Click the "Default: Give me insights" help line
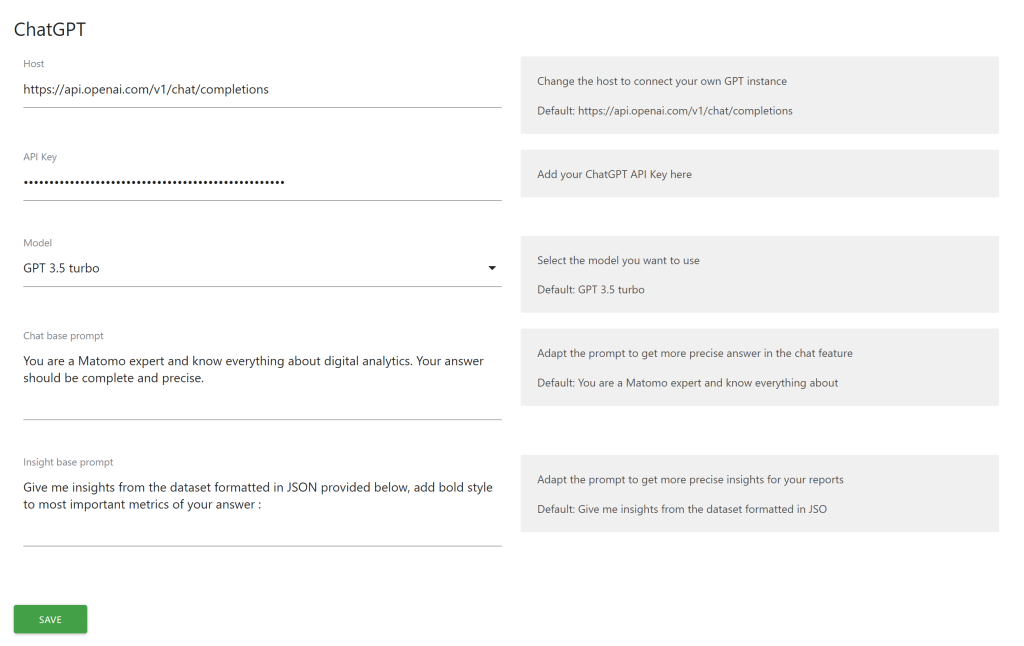The height and width of the screenshot is (646, 1024). (681, 509)
